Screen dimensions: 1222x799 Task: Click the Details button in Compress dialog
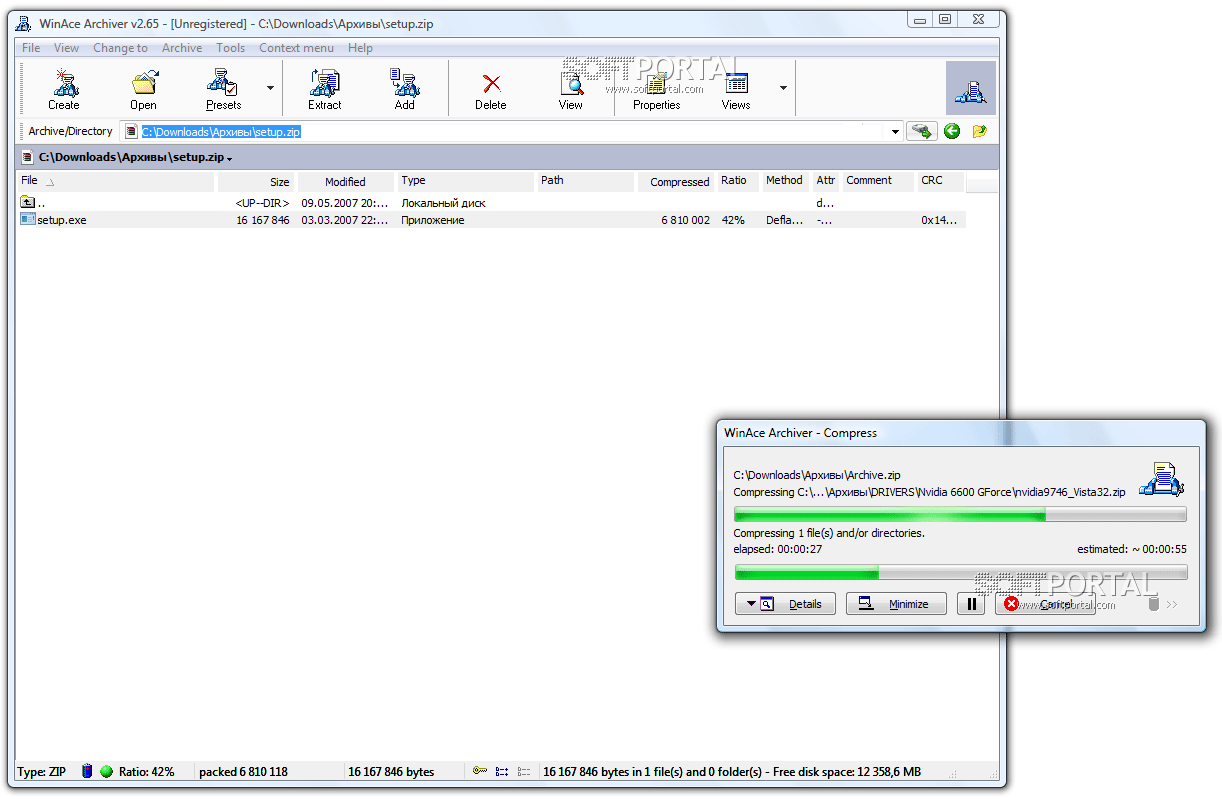(785, 604)
